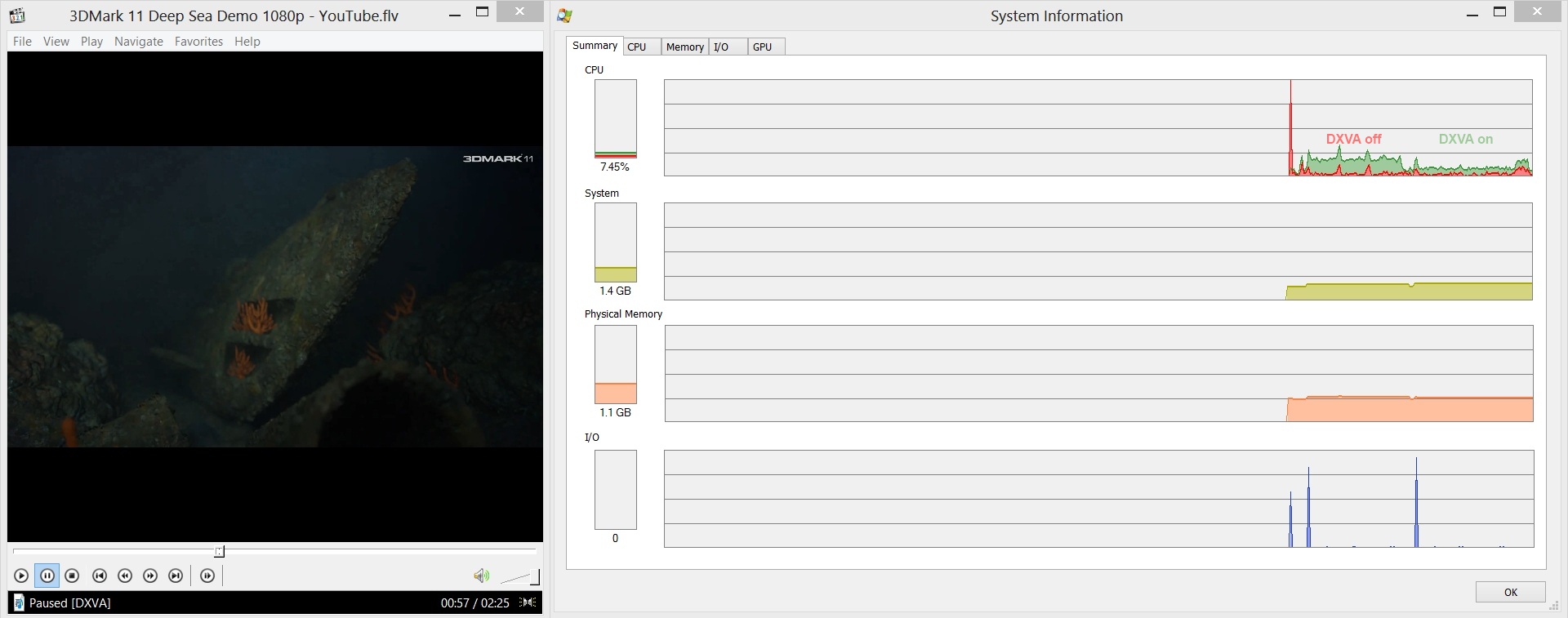This screenshot has width=1568, height=618.
Task: Click the I/O meter bar
Action: click(616, 490)
